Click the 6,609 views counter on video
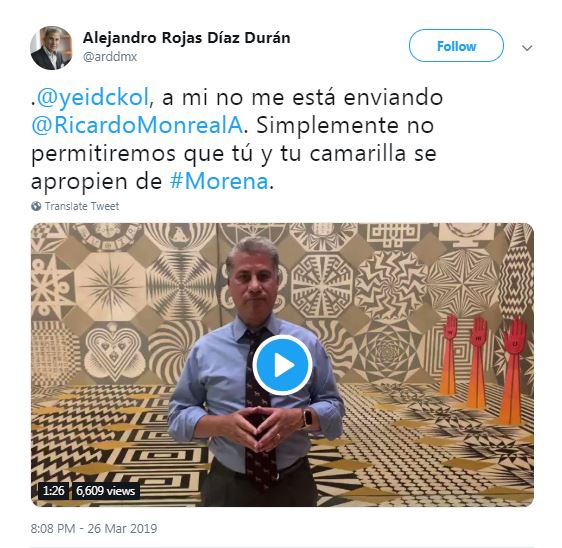Screen dimensions: 562x548 [x=105, y=491]
